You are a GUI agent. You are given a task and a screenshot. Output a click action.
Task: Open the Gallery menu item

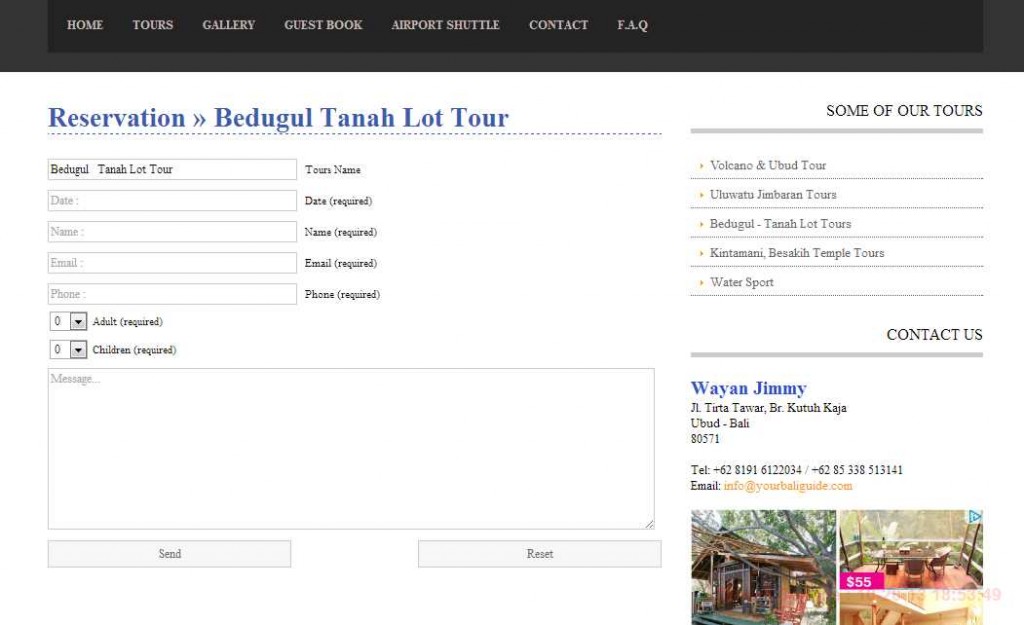(229, 25)
